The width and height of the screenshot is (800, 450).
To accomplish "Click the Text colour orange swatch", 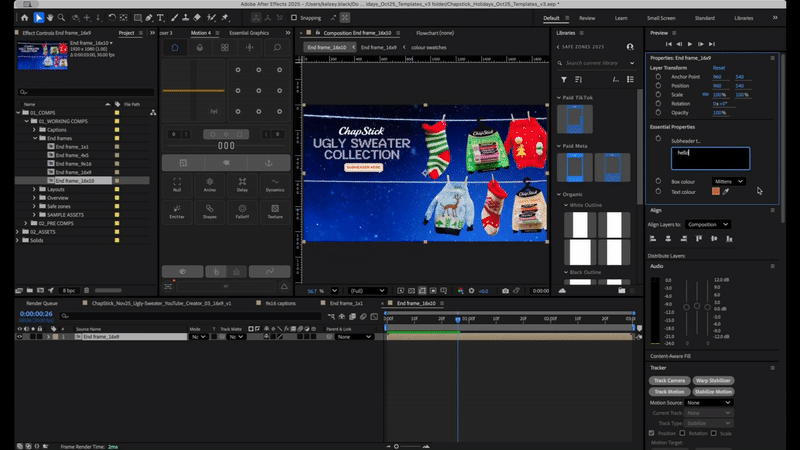I will click(x=716, y=191).
